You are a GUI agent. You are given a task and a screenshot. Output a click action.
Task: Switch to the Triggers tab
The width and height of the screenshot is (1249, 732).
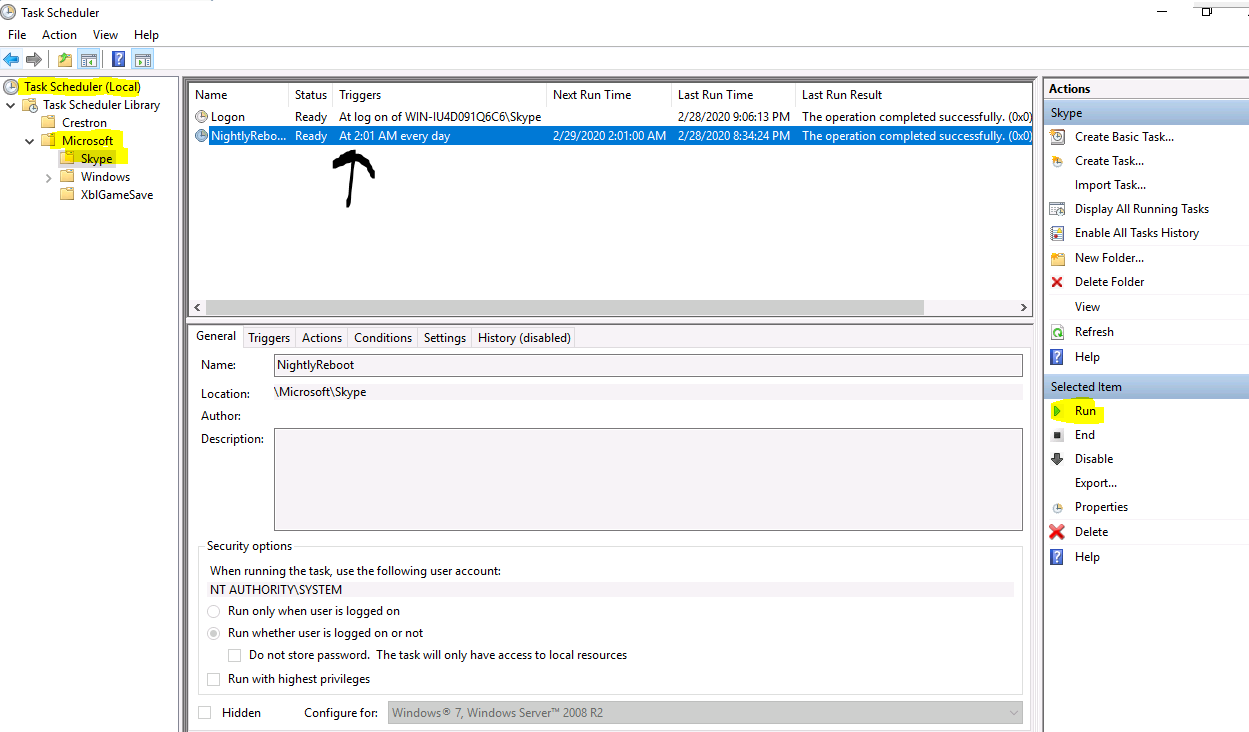pos(269,338)
